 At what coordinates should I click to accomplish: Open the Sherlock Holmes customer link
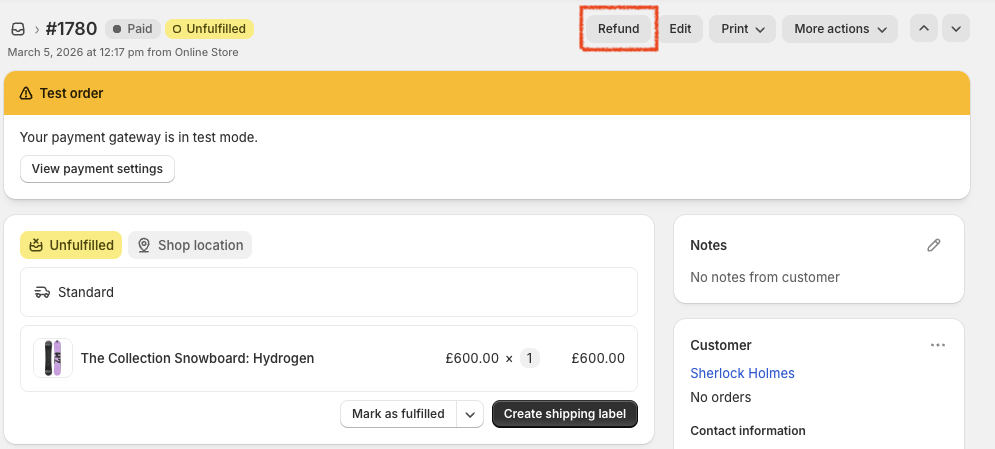tap(742, 373)
